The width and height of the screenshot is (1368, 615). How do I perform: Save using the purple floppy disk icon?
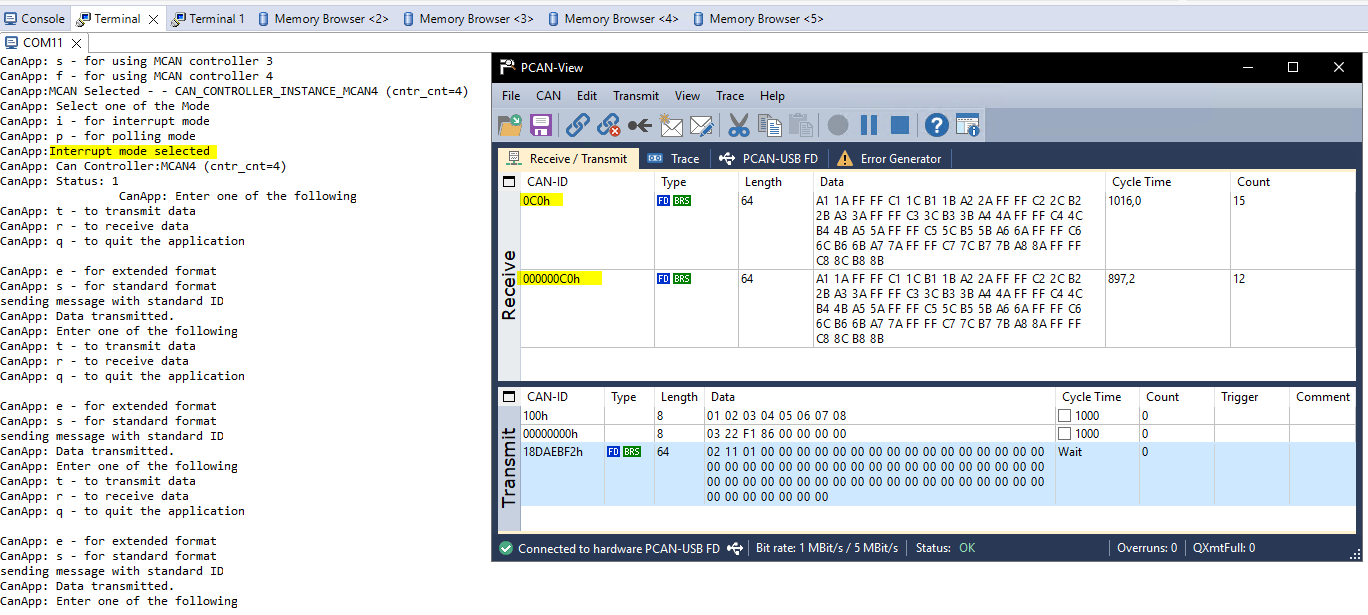tap(541, 125)
